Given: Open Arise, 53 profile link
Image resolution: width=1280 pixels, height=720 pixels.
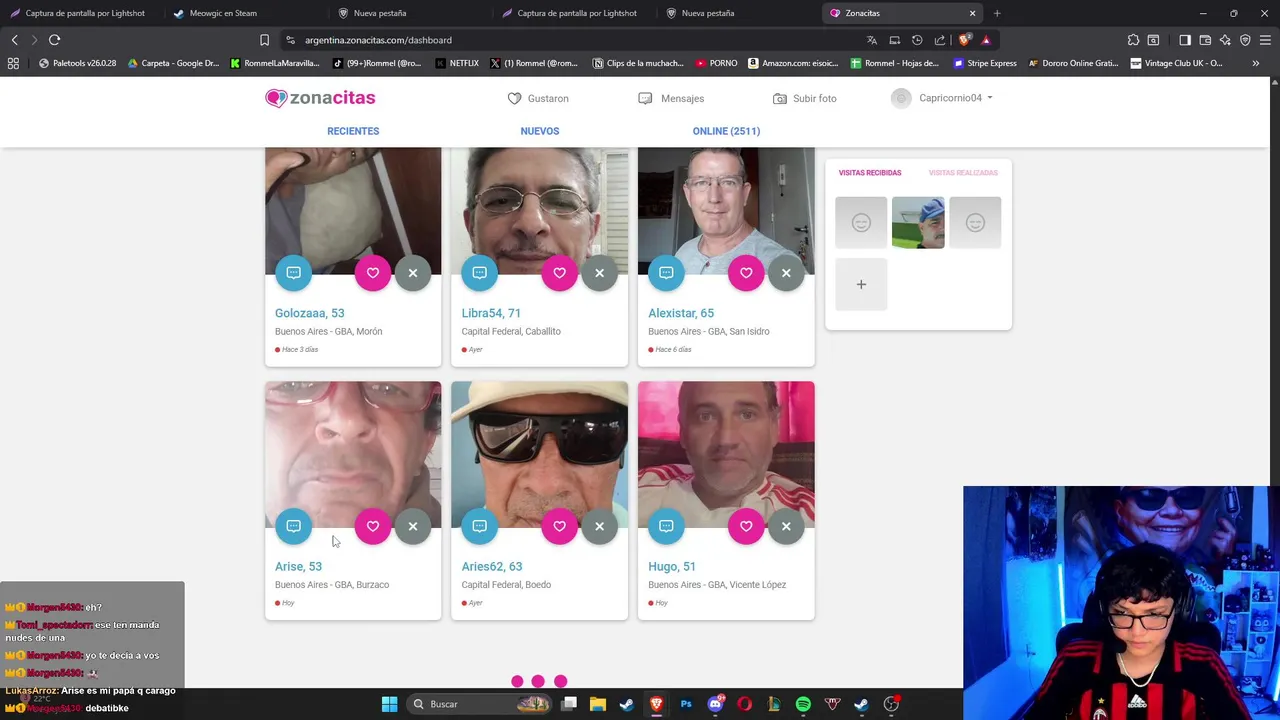Looking at the screenshot, I should click(x=298, y=566).
